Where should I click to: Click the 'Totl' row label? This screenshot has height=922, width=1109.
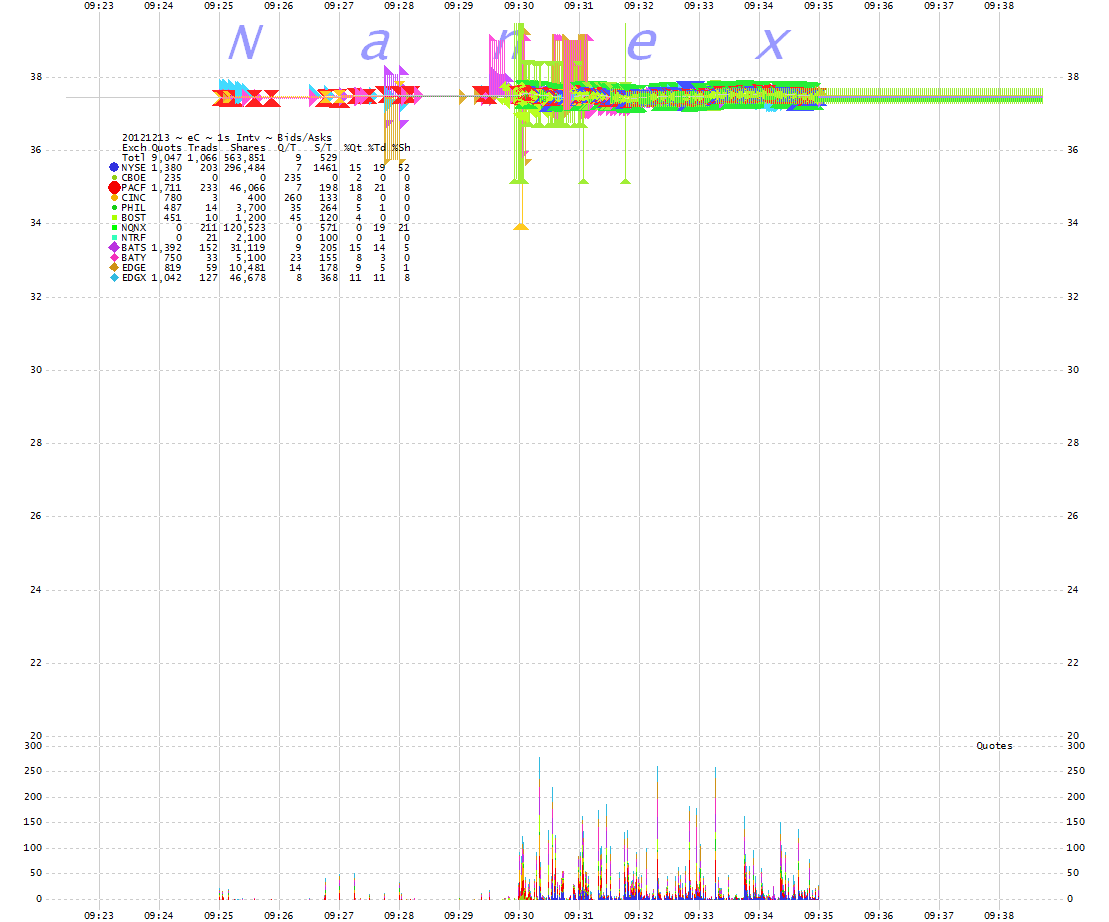point(134,158)
